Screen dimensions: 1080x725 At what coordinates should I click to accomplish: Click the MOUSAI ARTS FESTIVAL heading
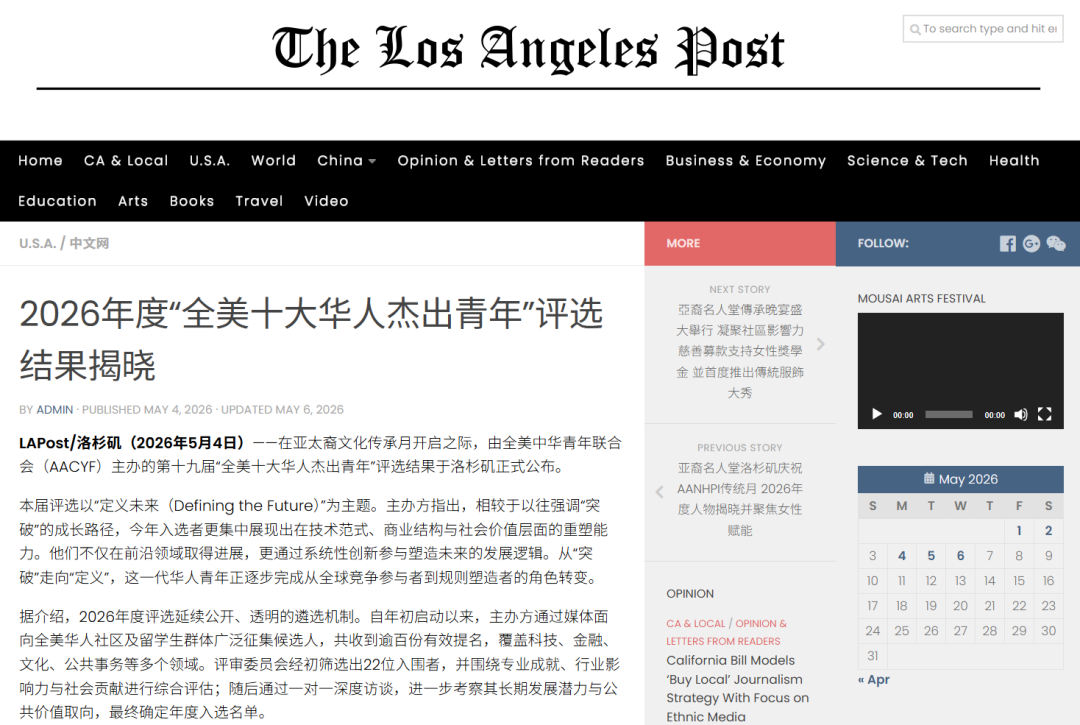[922, 299]
